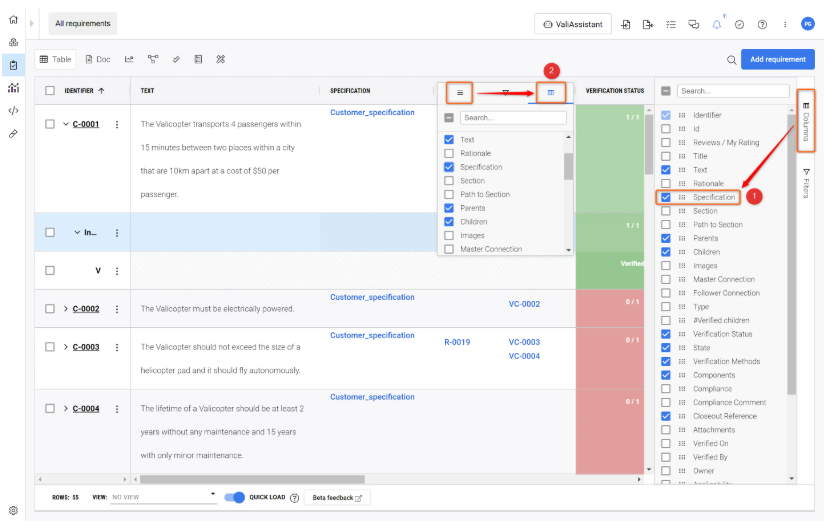Click the import icon in top bar
827x526 pixels.
[626, 24]
